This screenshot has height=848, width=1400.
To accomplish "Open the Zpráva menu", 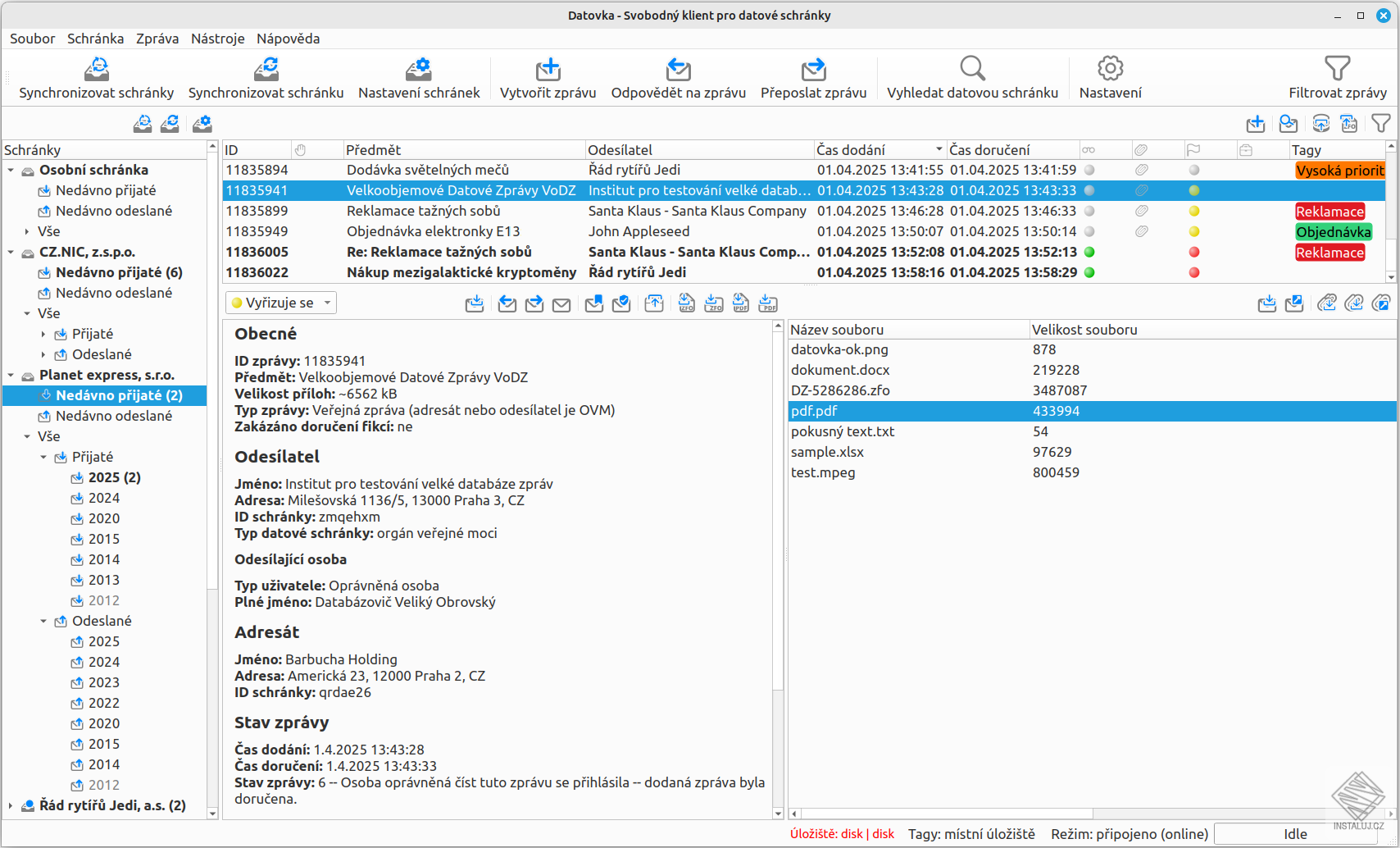I will tap(157, 39).
